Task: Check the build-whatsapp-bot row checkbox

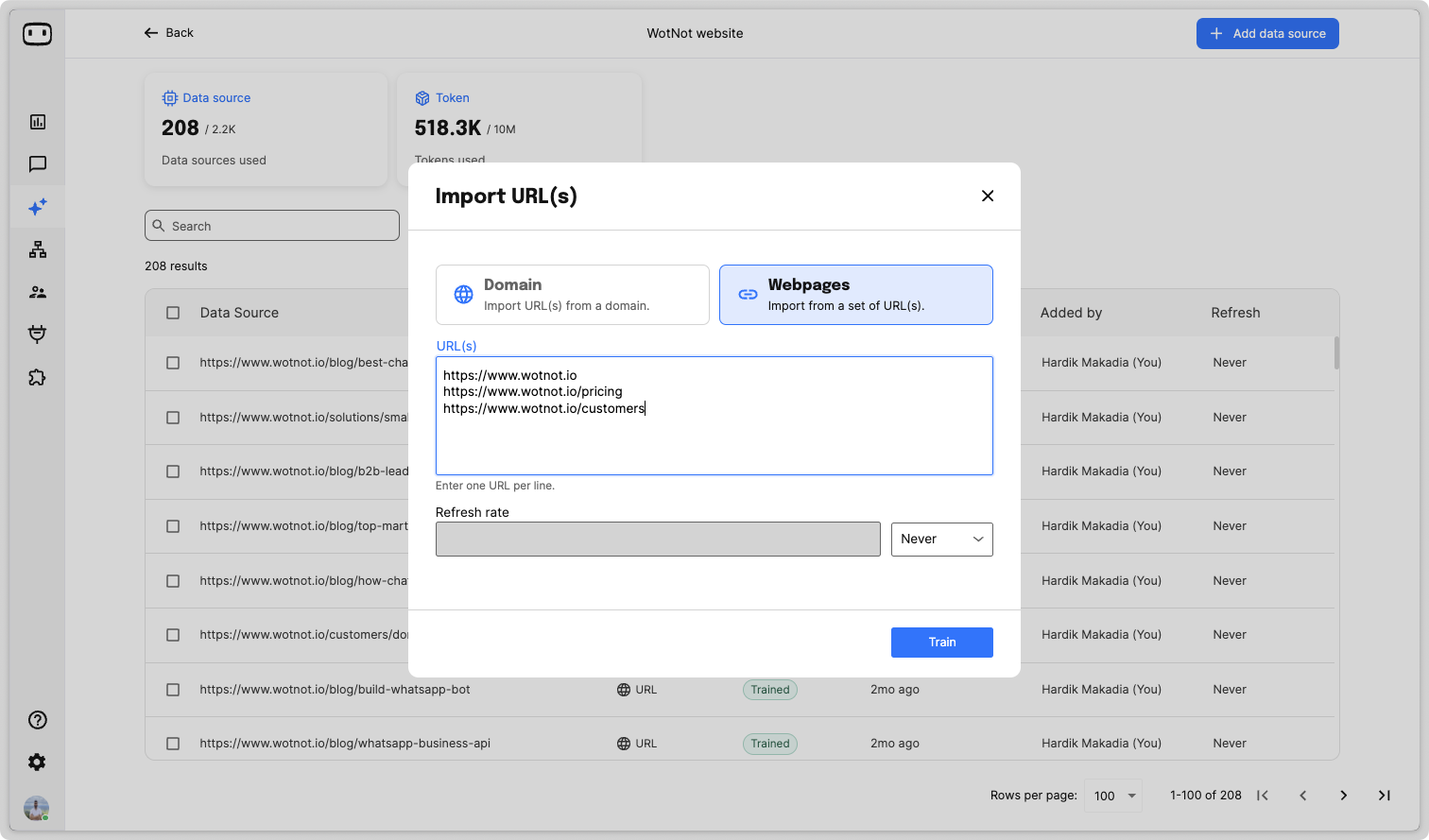Action: (173, 690)
